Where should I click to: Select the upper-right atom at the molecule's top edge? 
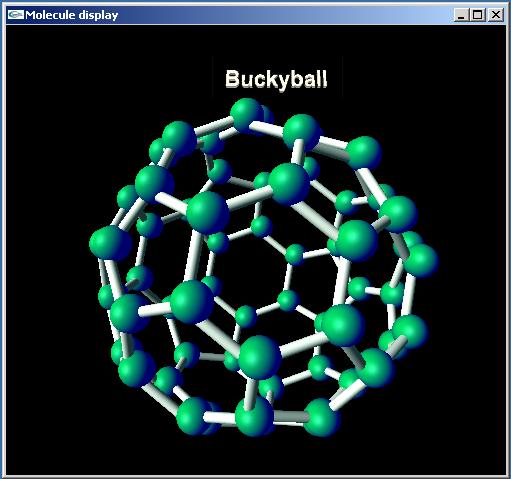364,153
